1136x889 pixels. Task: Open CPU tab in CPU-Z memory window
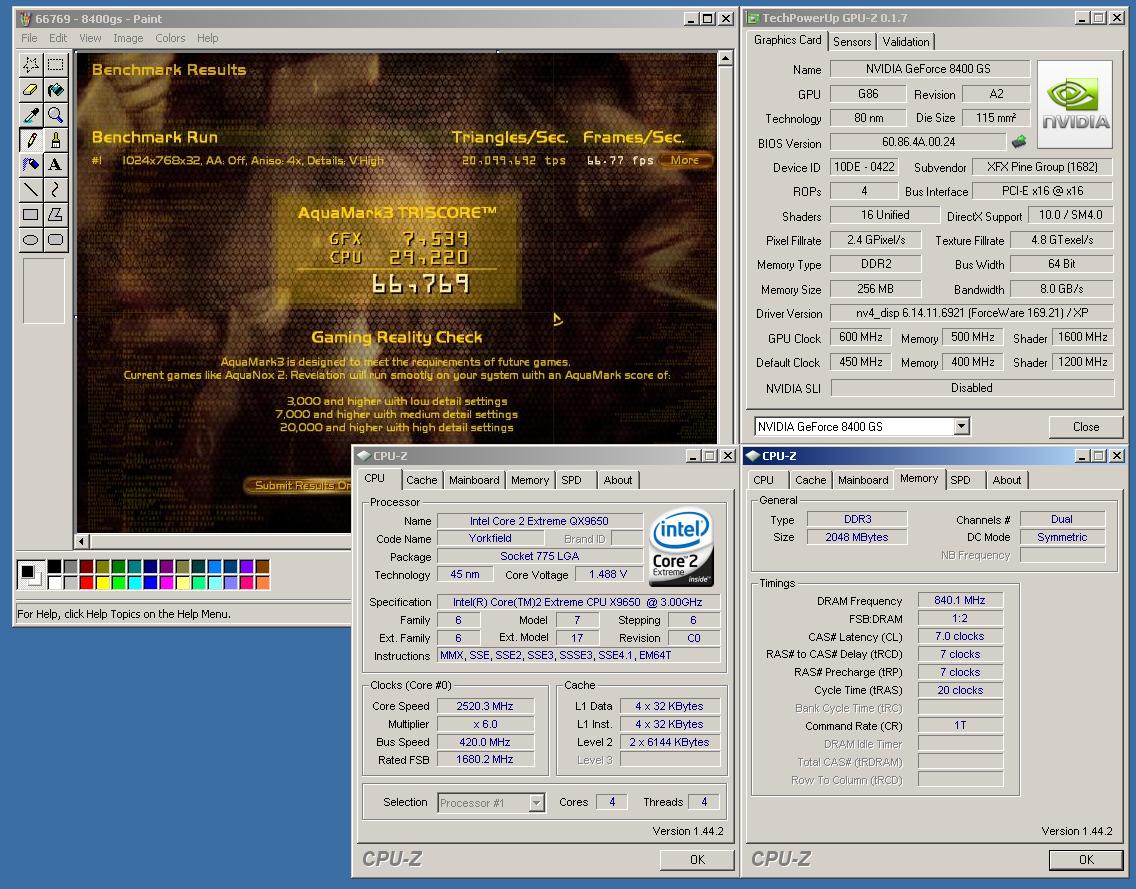click(764, 480)
